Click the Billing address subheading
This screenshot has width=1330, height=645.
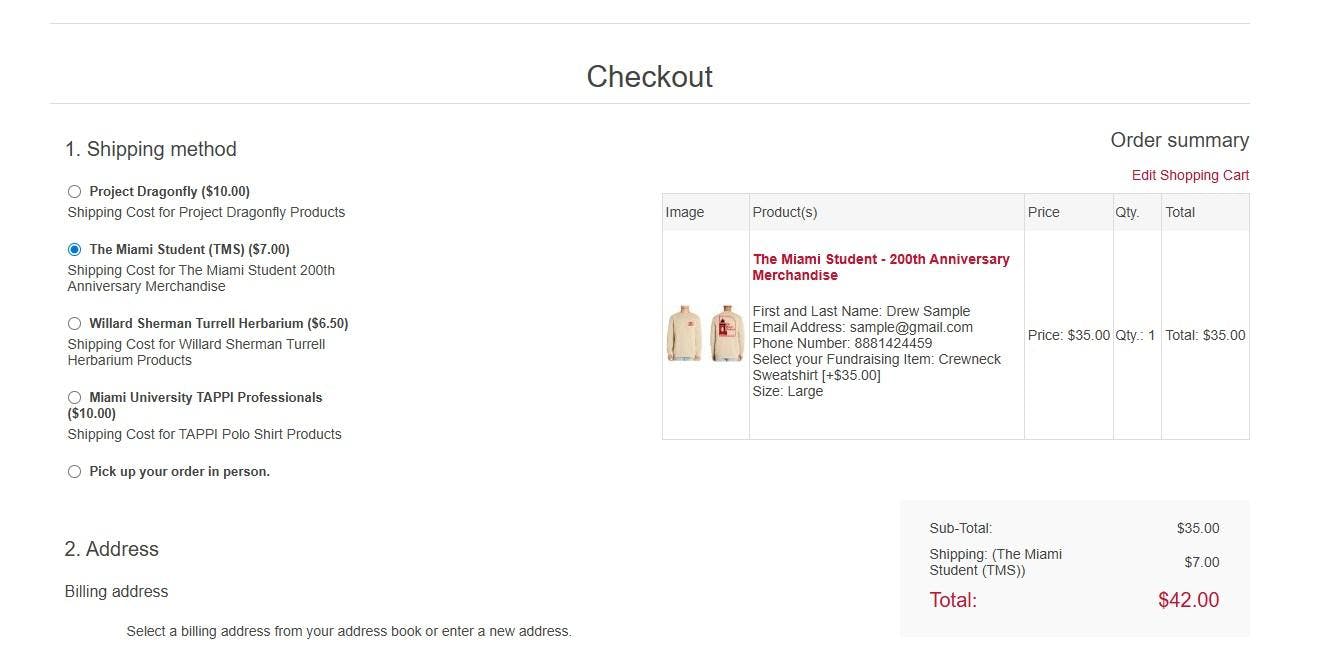click(x=117, y=591)
